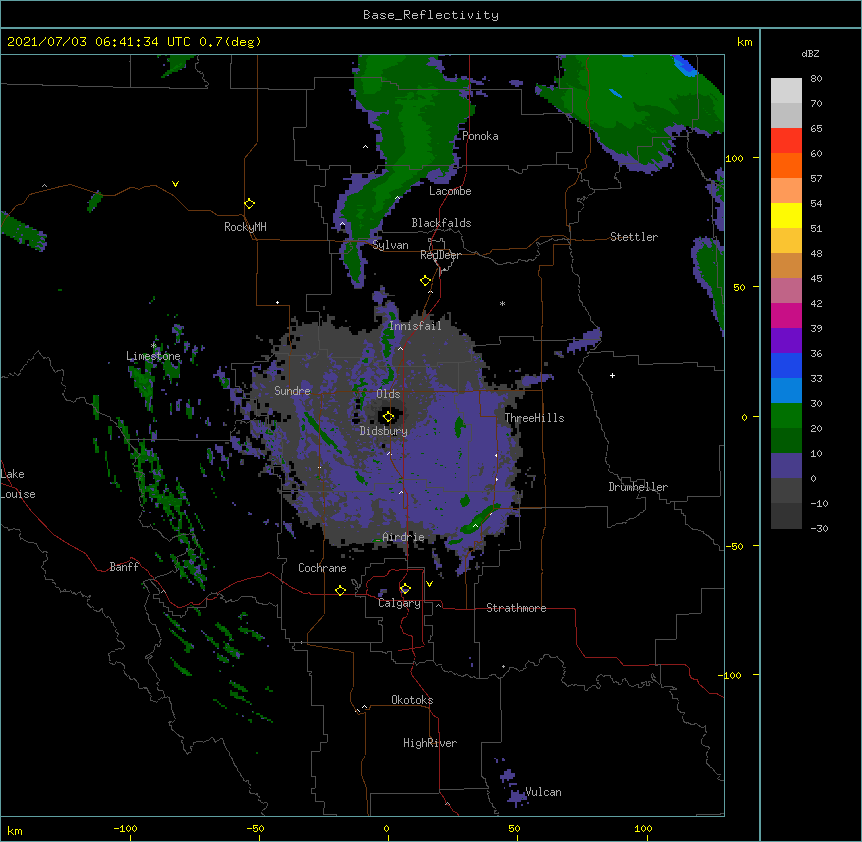Select the slate violet 0-10 dBZ legend swatch
This screenshot has height=842, width=862.
[786, 466]
